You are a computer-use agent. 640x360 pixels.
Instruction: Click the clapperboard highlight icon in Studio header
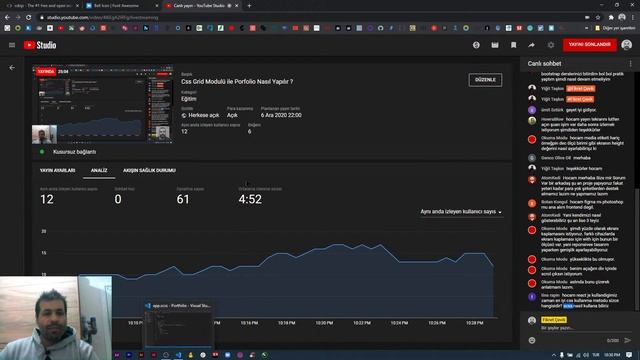495,45
